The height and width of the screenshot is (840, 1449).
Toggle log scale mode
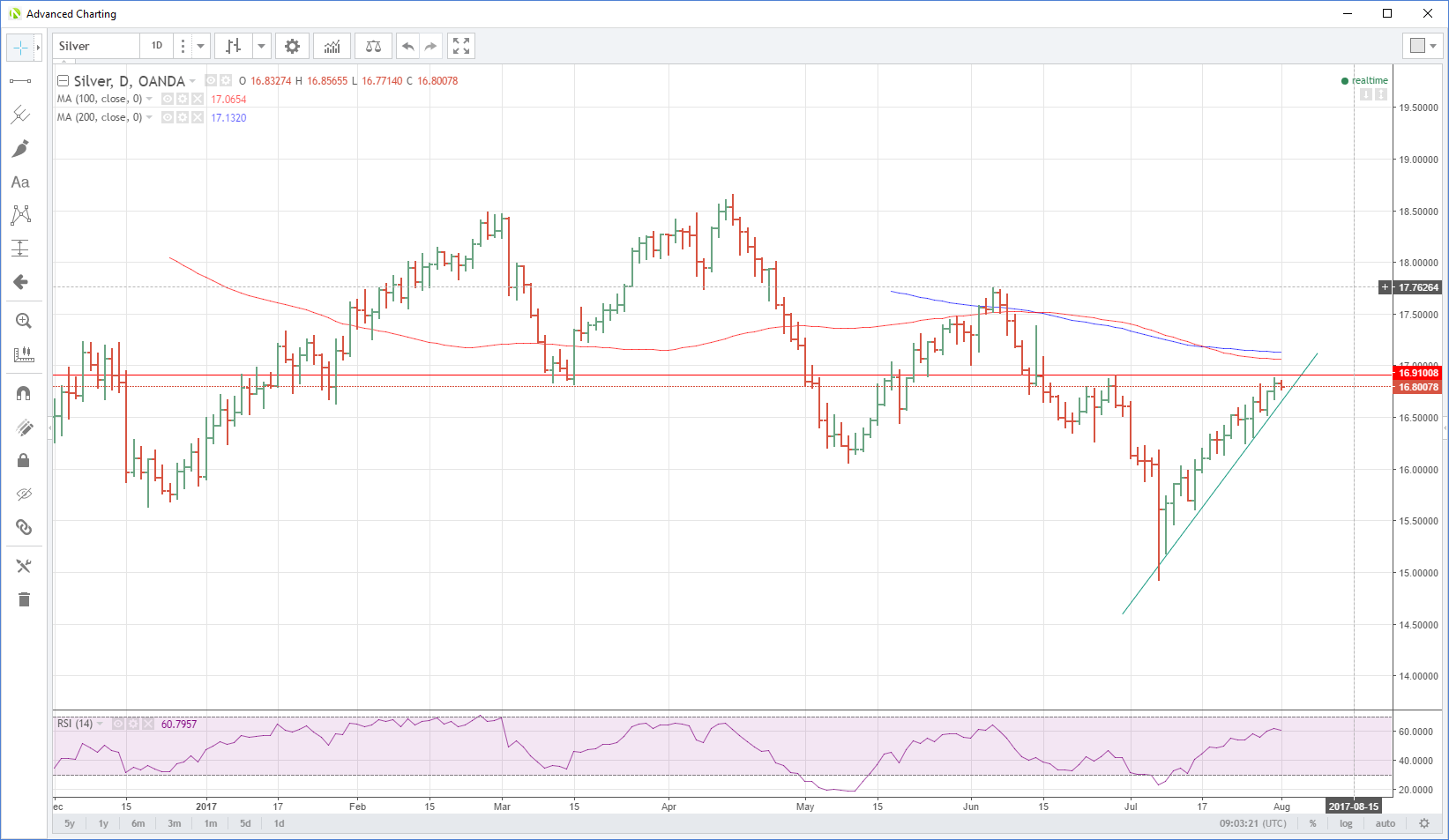(x=1346, y=823)
